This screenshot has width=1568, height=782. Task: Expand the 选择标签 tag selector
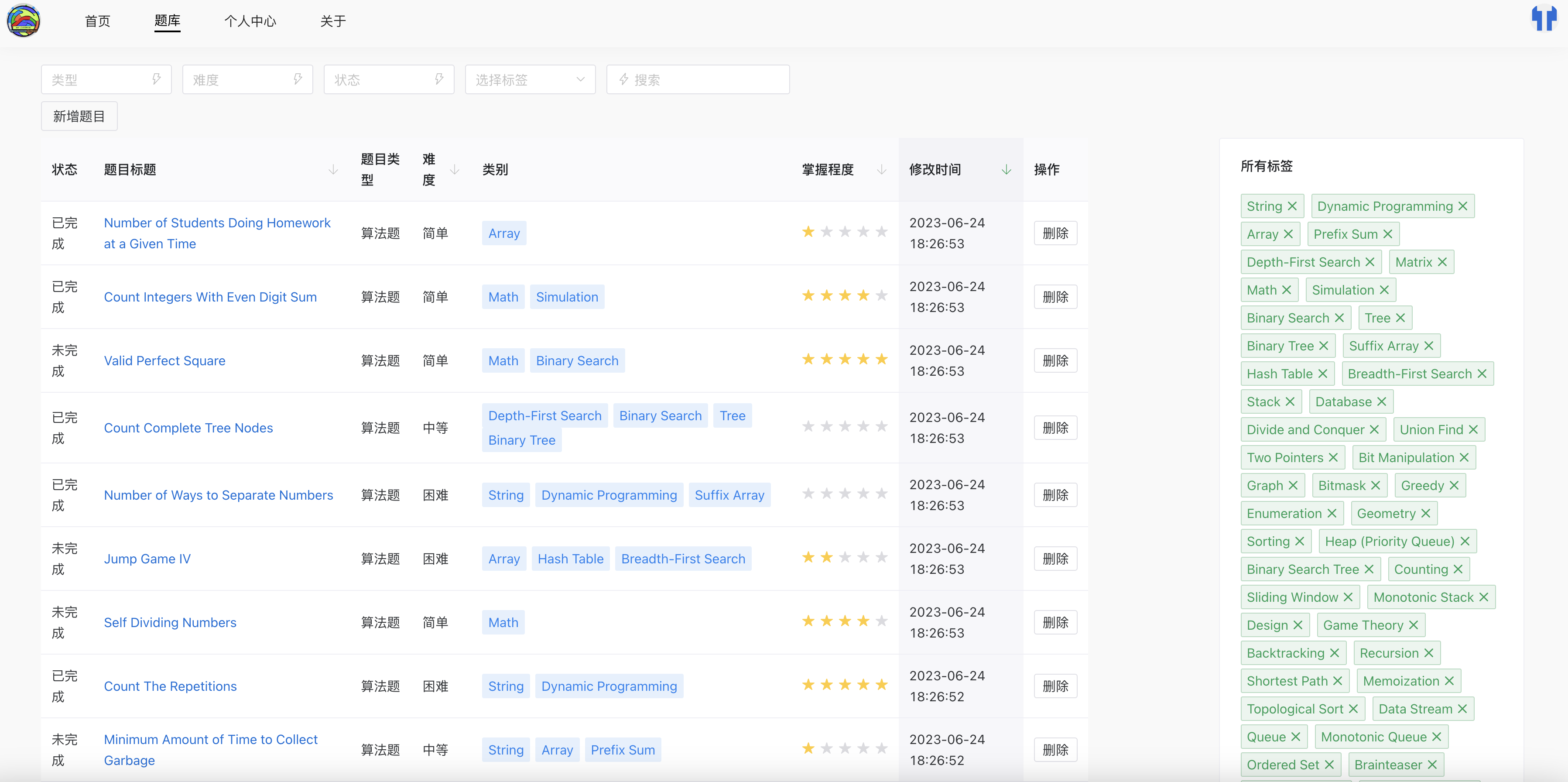[530, 80]
